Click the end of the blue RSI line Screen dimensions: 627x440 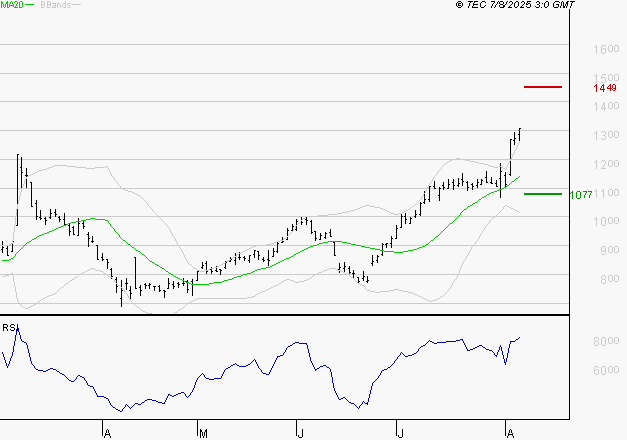coord(520,338)
